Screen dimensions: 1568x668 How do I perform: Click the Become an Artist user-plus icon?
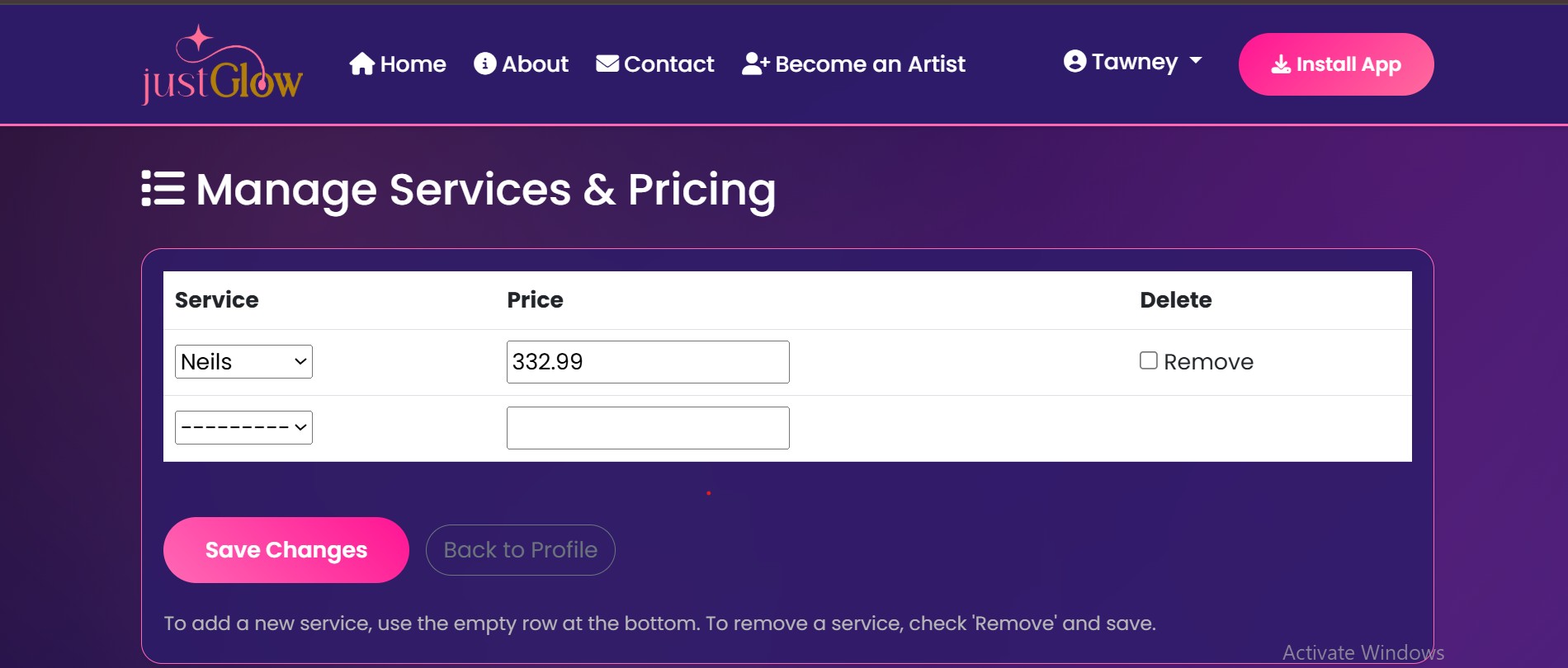pos(755,64)
